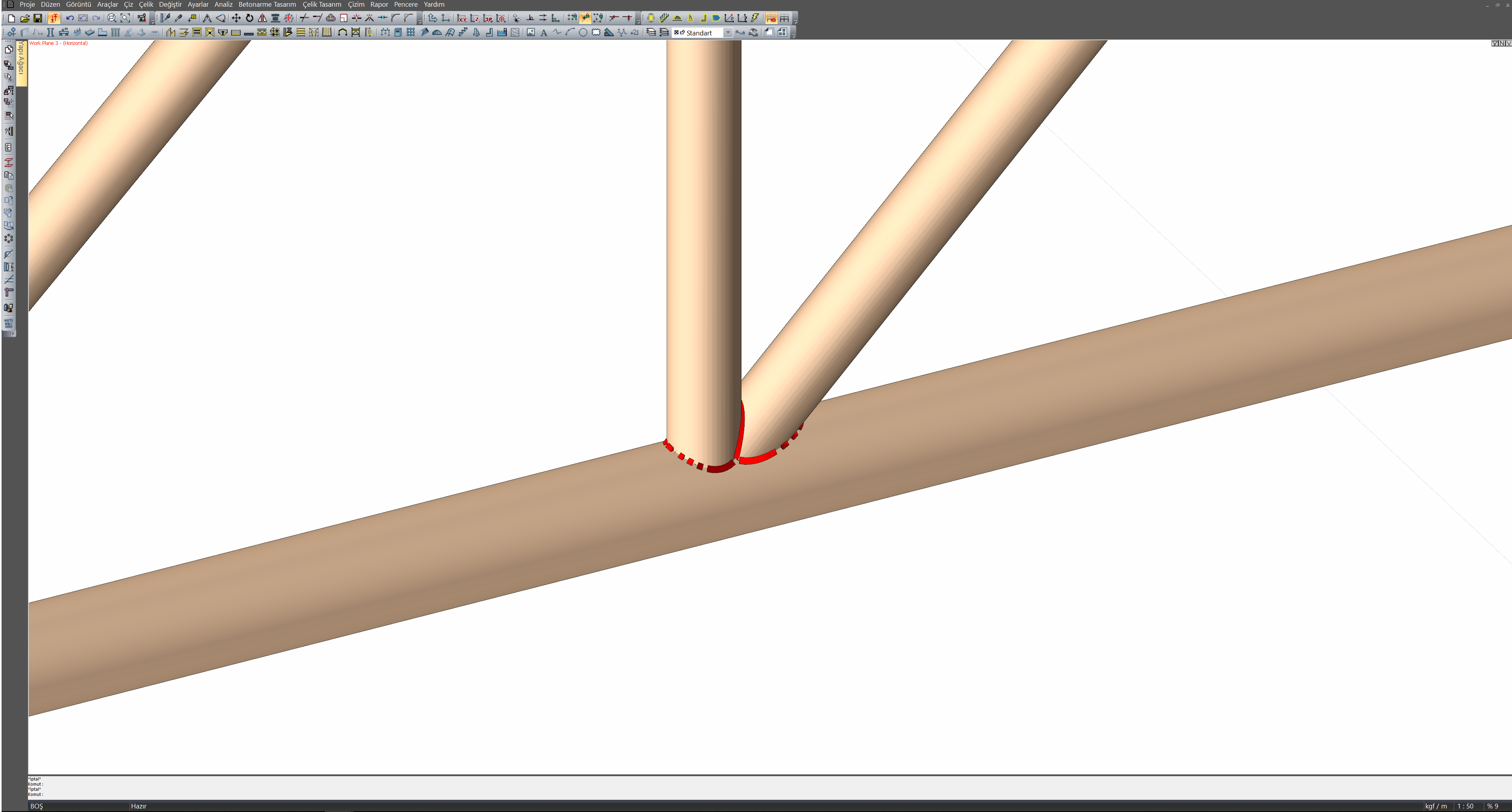Image resolution: width=1512 pixels, height=812 pixels.
Task: Open the Standart layer dropdown
Action: 728,33
